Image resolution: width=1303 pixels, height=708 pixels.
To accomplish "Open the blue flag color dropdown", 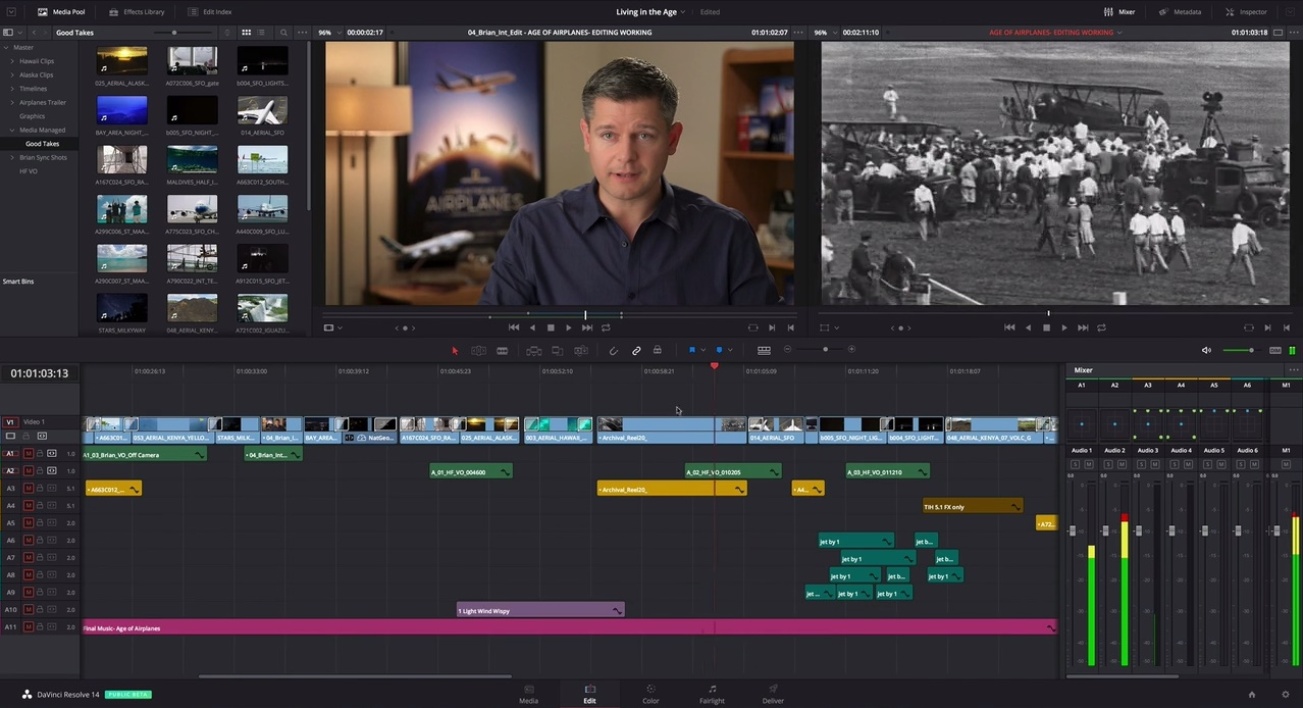I will pyautogui.click(x=704, y=350).
